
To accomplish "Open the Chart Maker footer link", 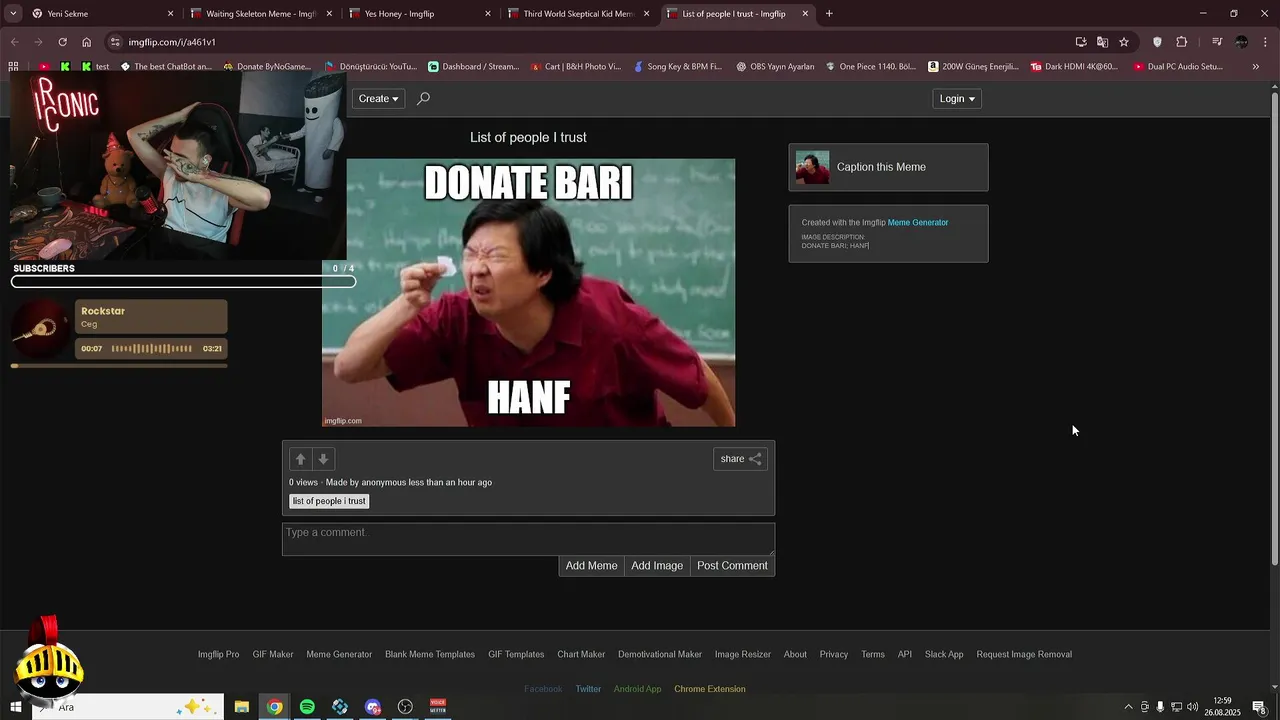I will click(x=581, y=654).
